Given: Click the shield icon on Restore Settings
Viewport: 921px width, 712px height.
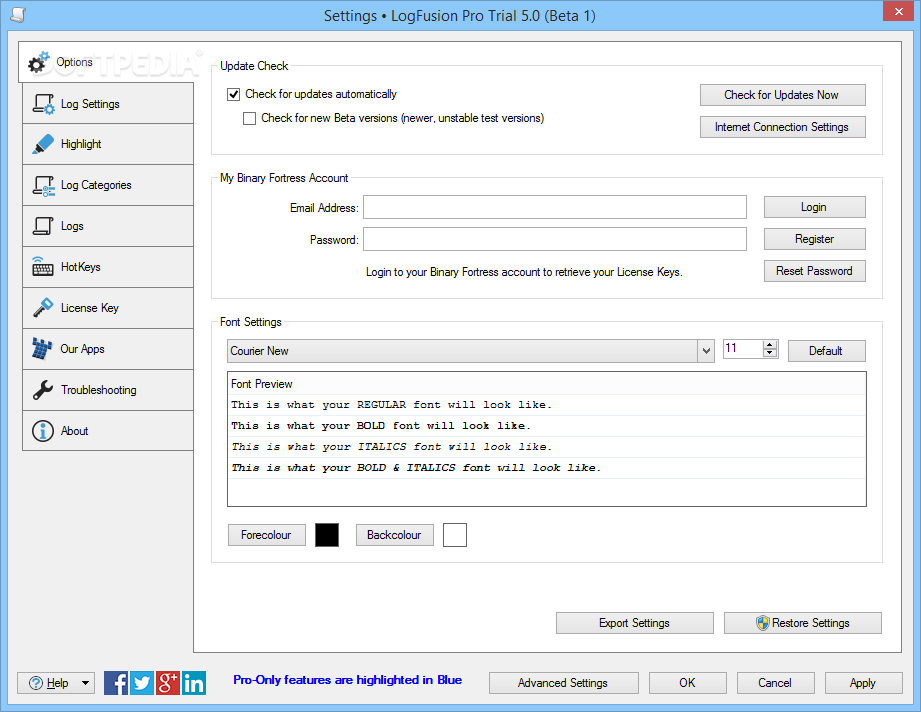Looking at the screenshot, I should (x=762, y=623).
